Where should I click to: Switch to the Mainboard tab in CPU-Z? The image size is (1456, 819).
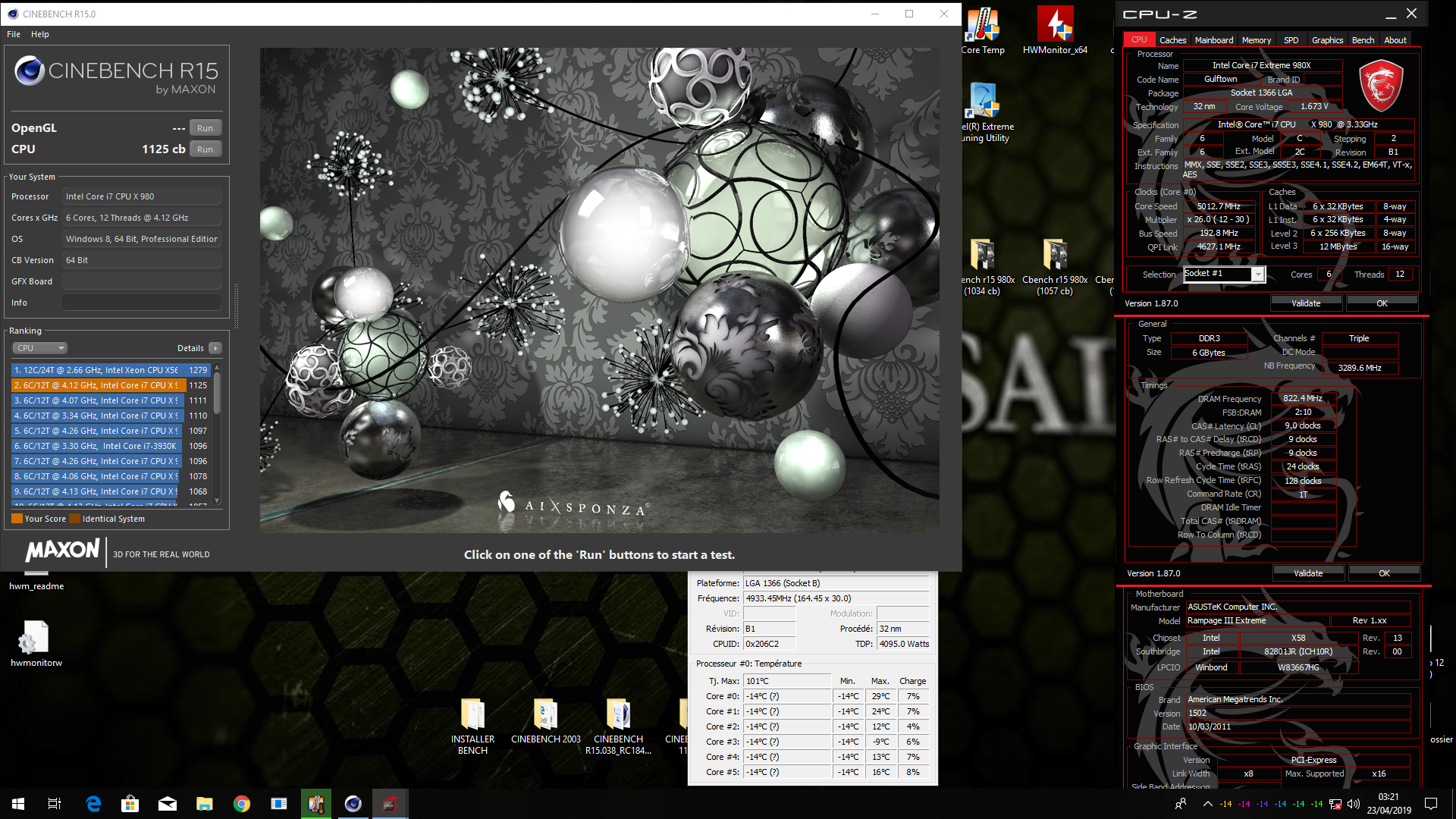[1214, 40]
